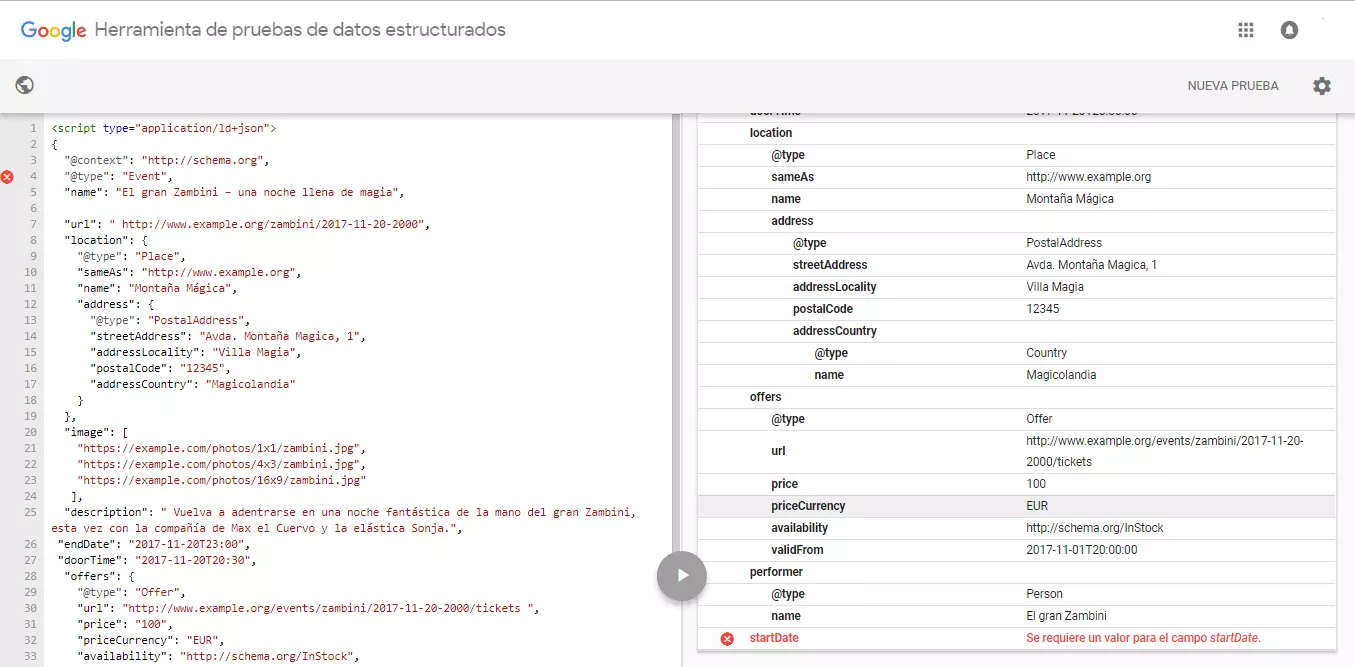Image resolution: width=1355 pixels, height=667 pixels.
Task: Select the offers row in results
Action: coord(1016,397)
